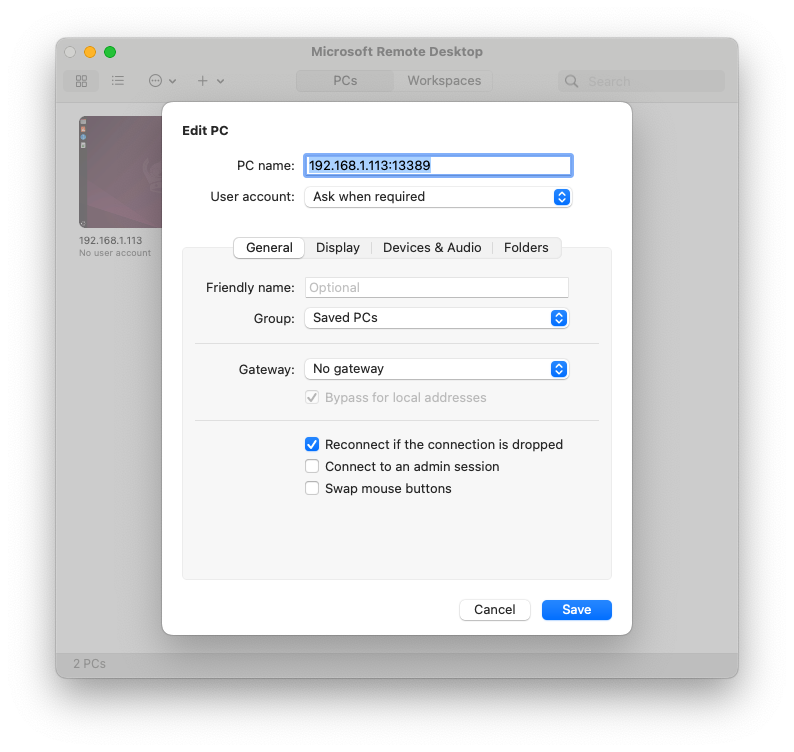Screen dimensions: 794x752
Task: Select the Workspaces tab
Action: (x=444, y=81)
